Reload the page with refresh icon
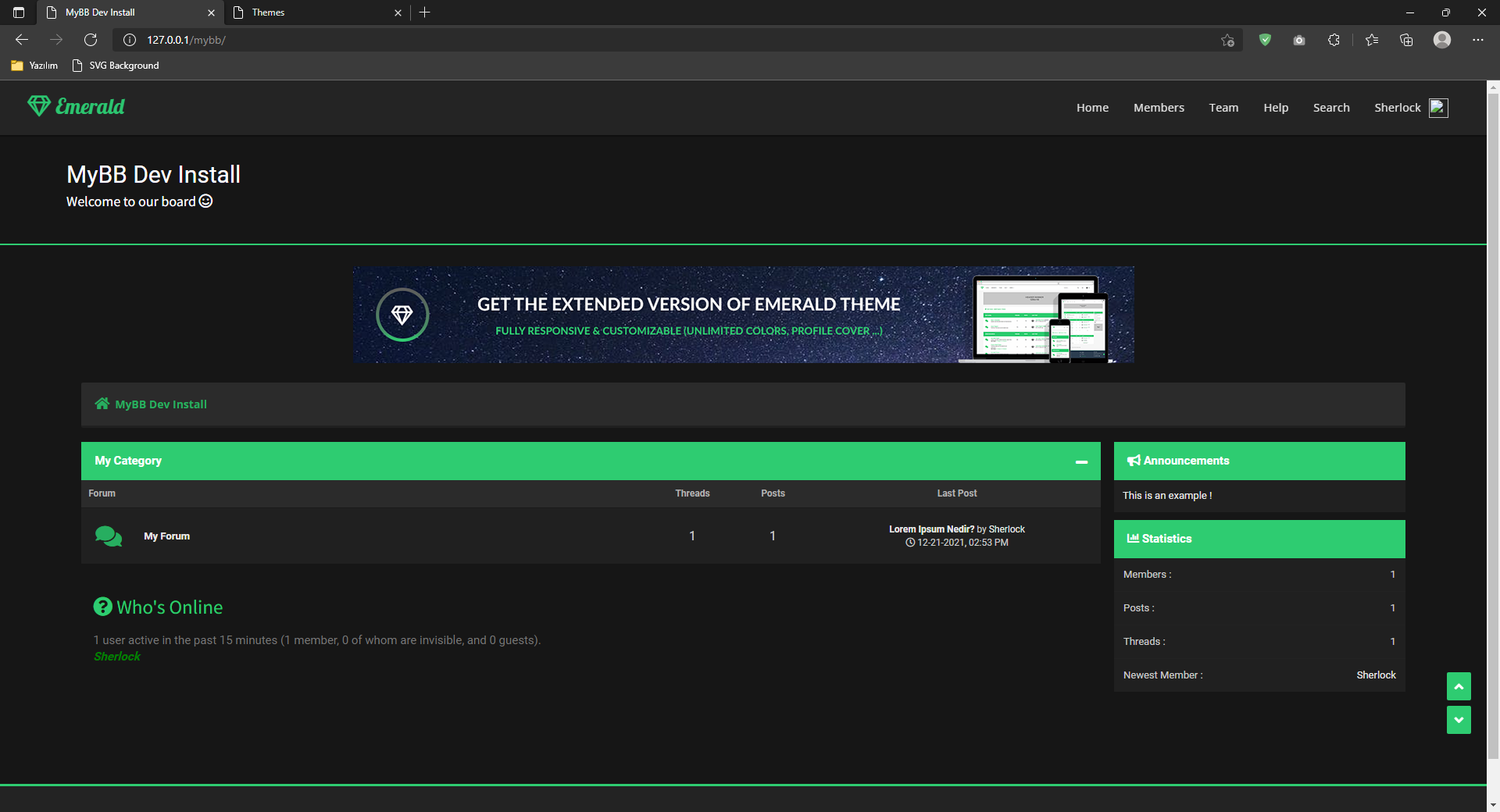 click(91, 40)
